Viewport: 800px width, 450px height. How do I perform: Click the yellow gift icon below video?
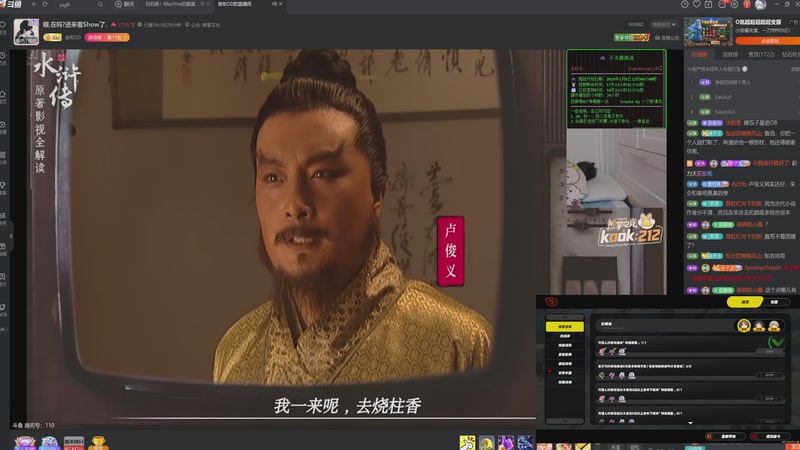tap(467, 442)
